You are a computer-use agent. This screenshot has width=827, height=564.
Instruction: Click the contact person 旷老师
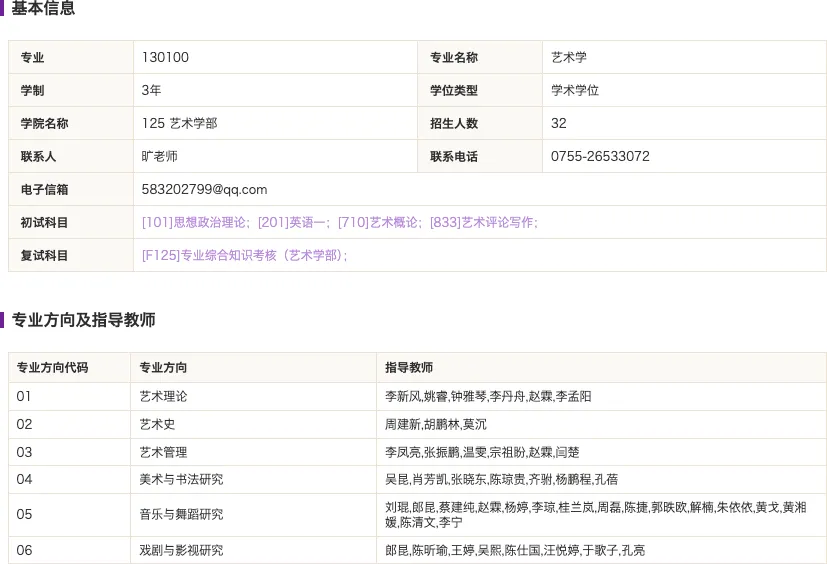coord(159,156)
